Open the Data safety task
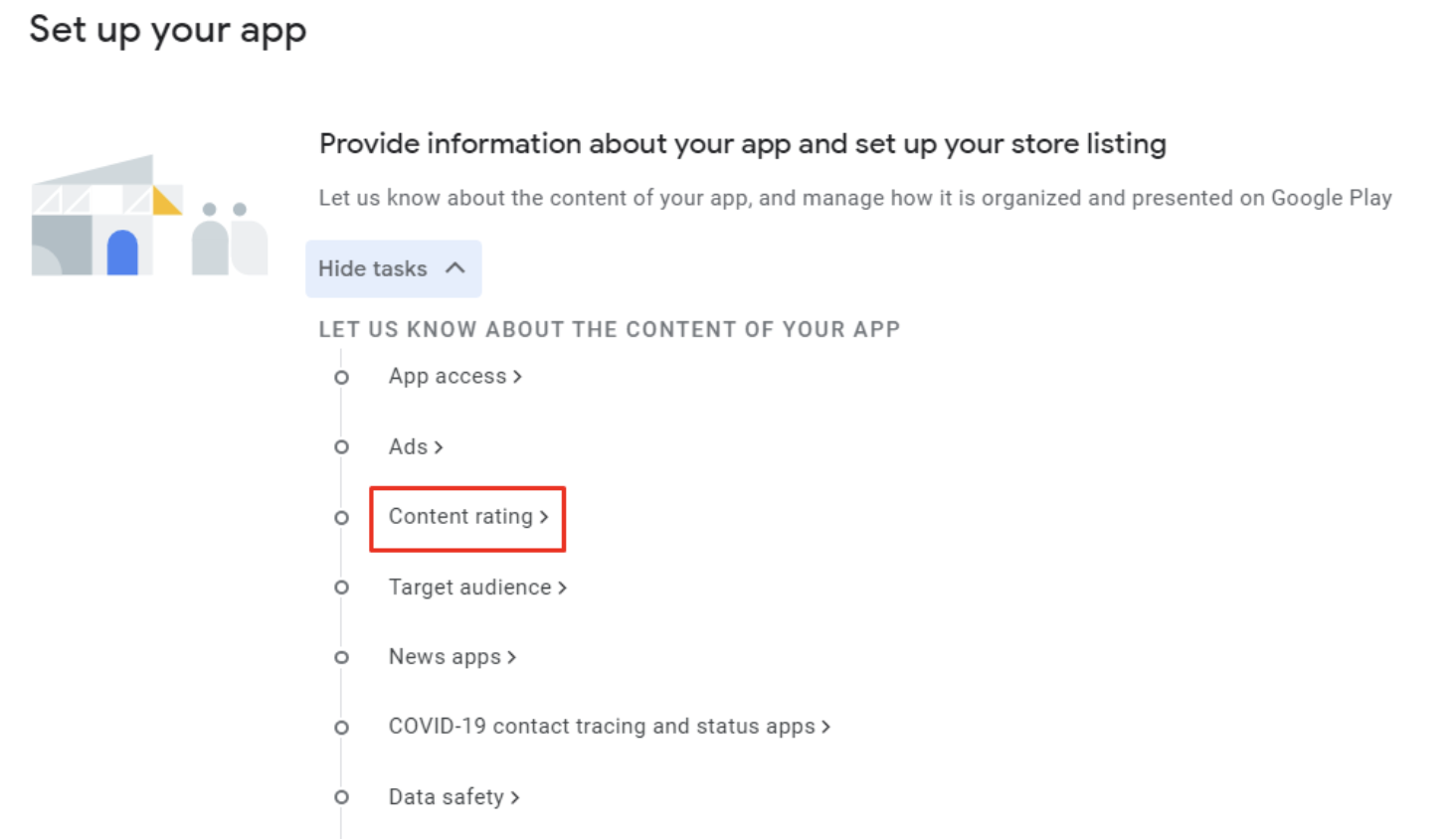The image size is (1456, 839). (448, 796)
